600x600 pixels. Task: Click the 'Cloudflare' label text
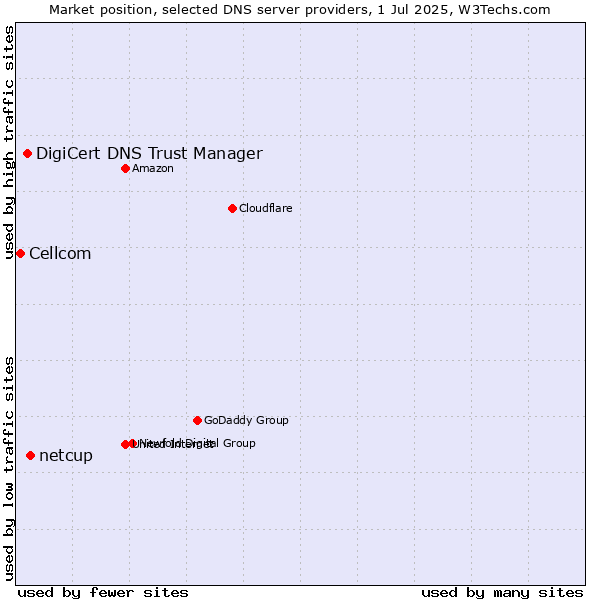click(266, 208)
